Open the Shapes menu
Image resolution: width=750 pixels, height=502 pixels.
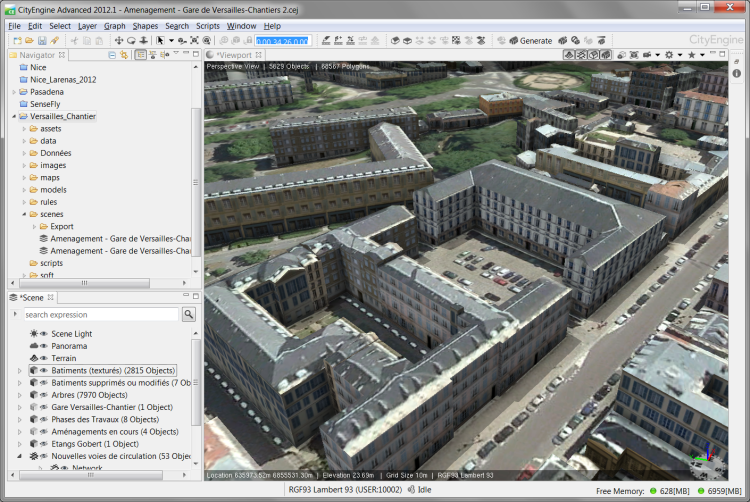pyautogui.click(x=145, y=26)
